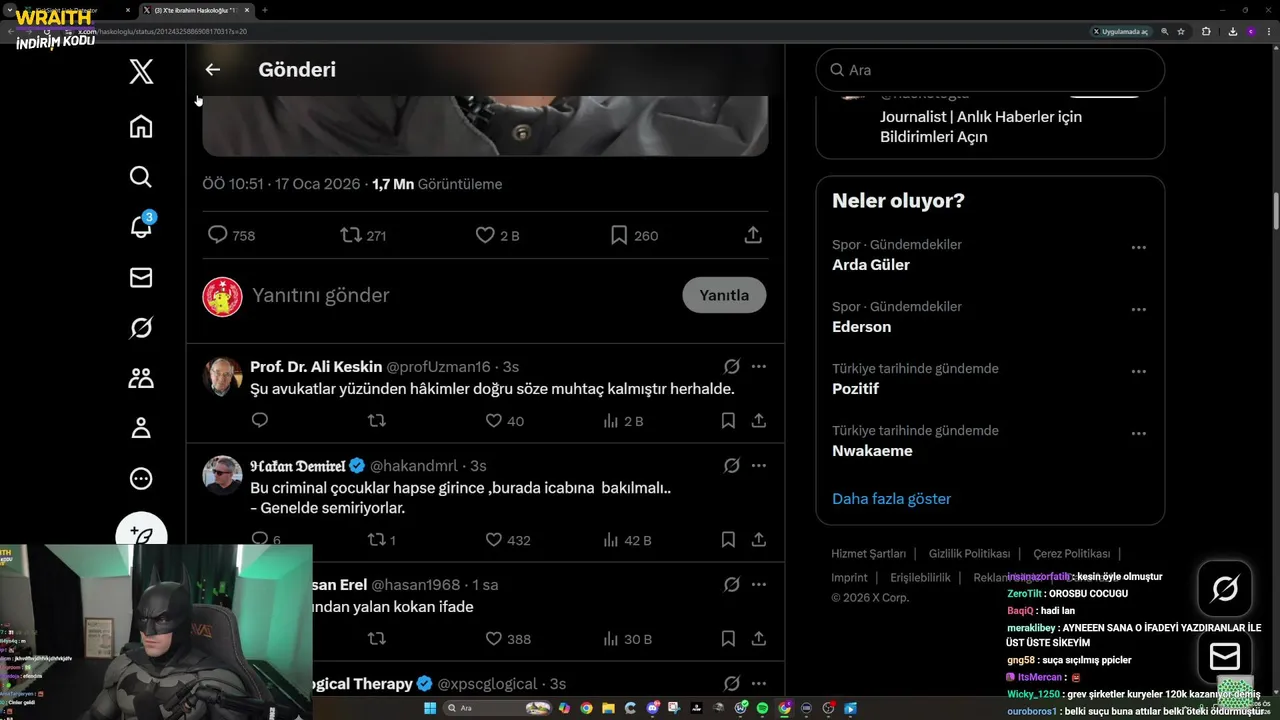Open more options on Logical Therapy's reply

(x=759, y=684)
